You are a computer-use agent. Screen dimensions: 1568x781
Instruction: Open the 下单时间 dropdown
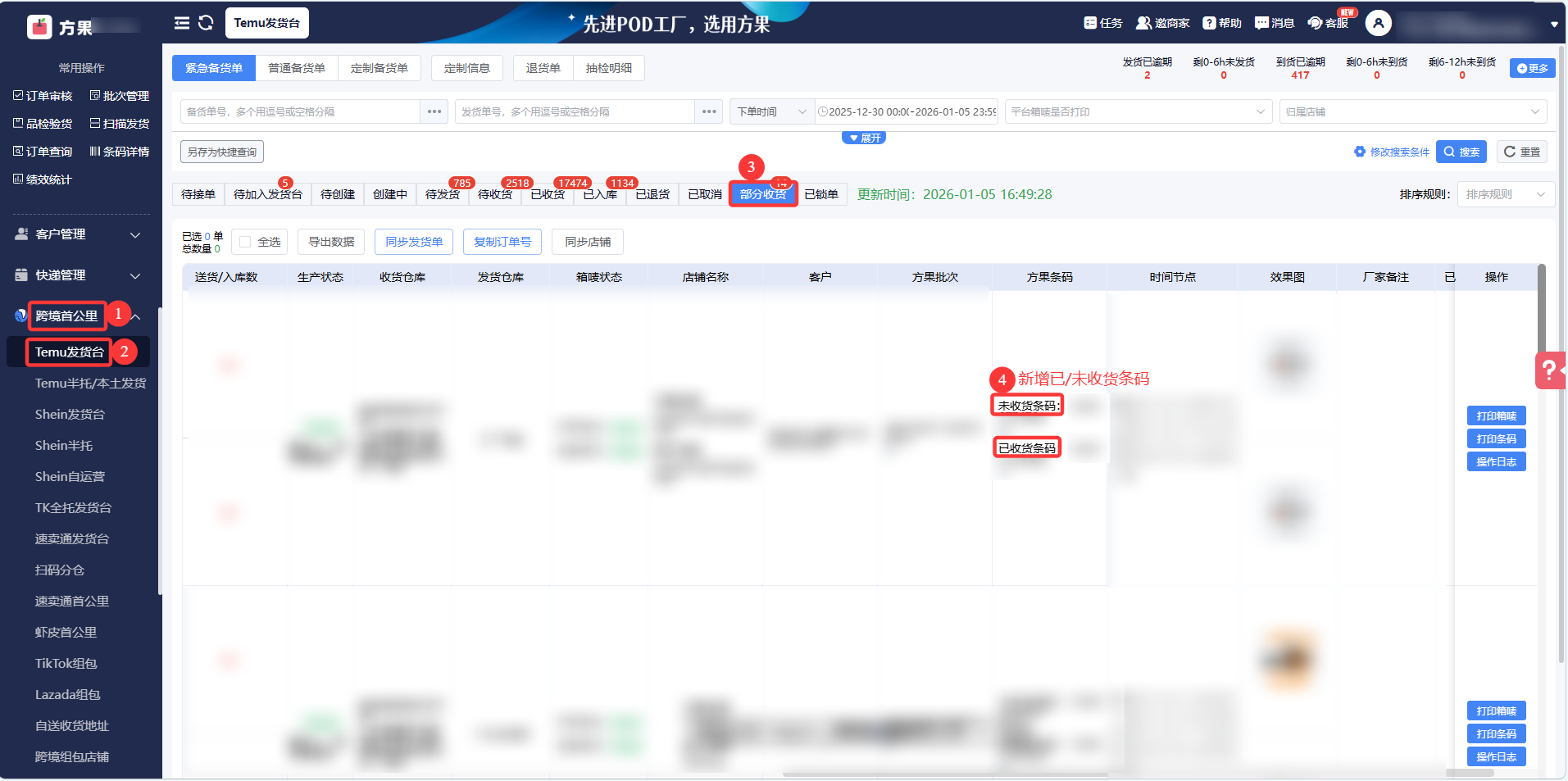coord(771,111)
